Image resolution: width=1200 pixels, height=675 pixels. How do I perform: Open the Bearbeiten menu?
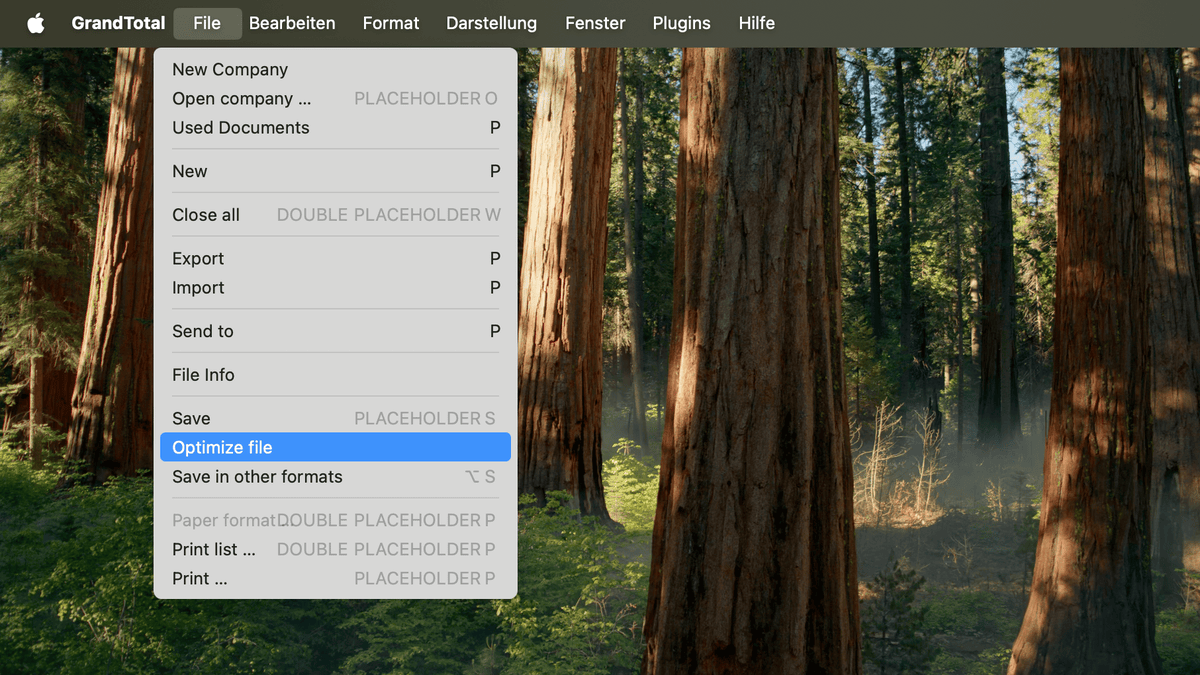pyautogui.click(x=292, y=22)
